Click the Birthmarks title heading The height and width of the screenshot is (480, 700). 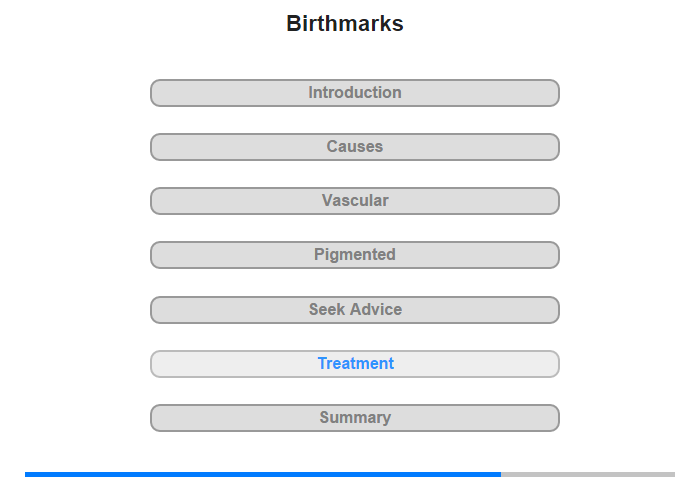tap(345, 24)
